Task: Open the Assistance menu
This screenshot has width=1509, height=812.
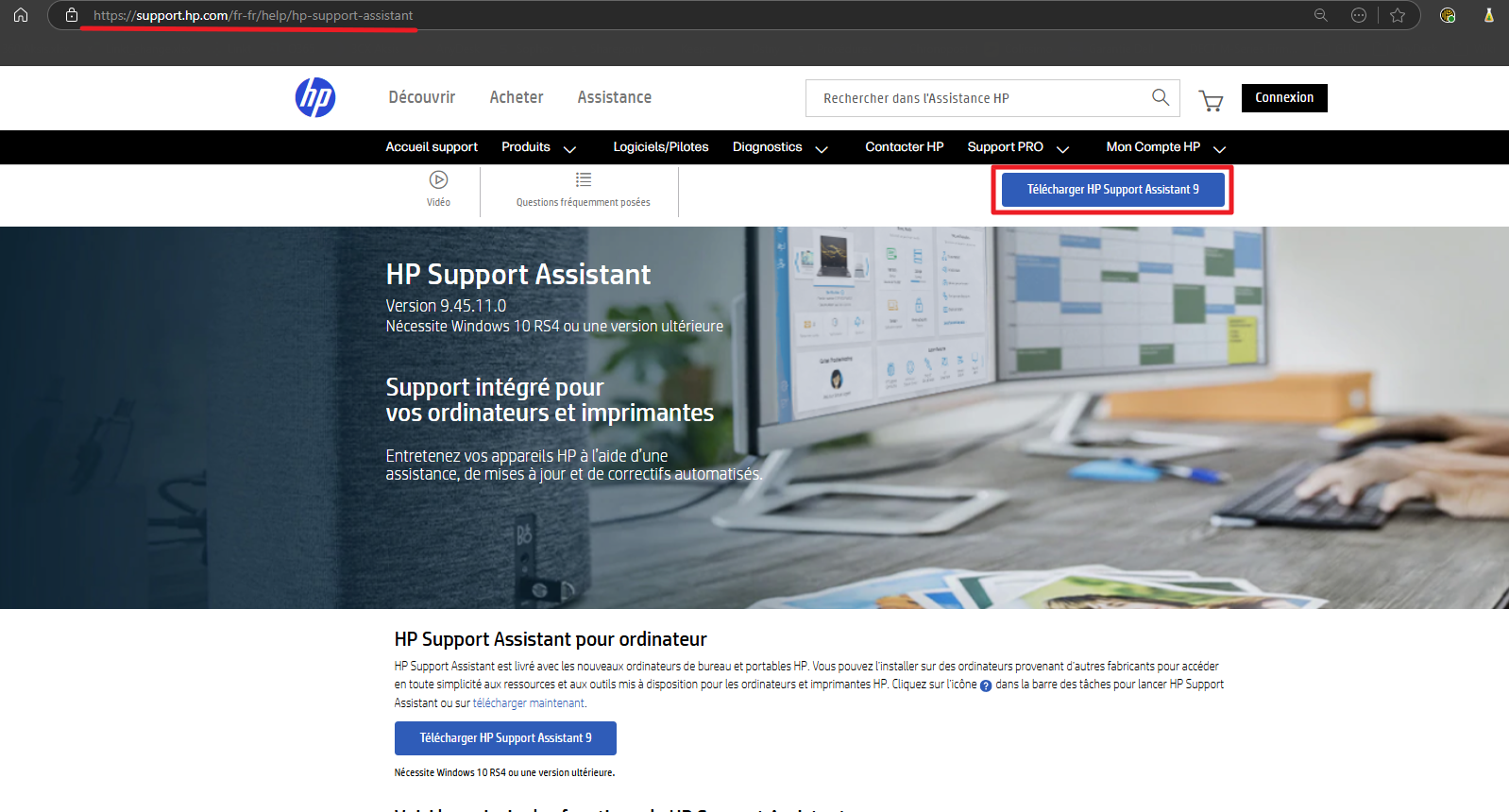Action: click(615, 97)
